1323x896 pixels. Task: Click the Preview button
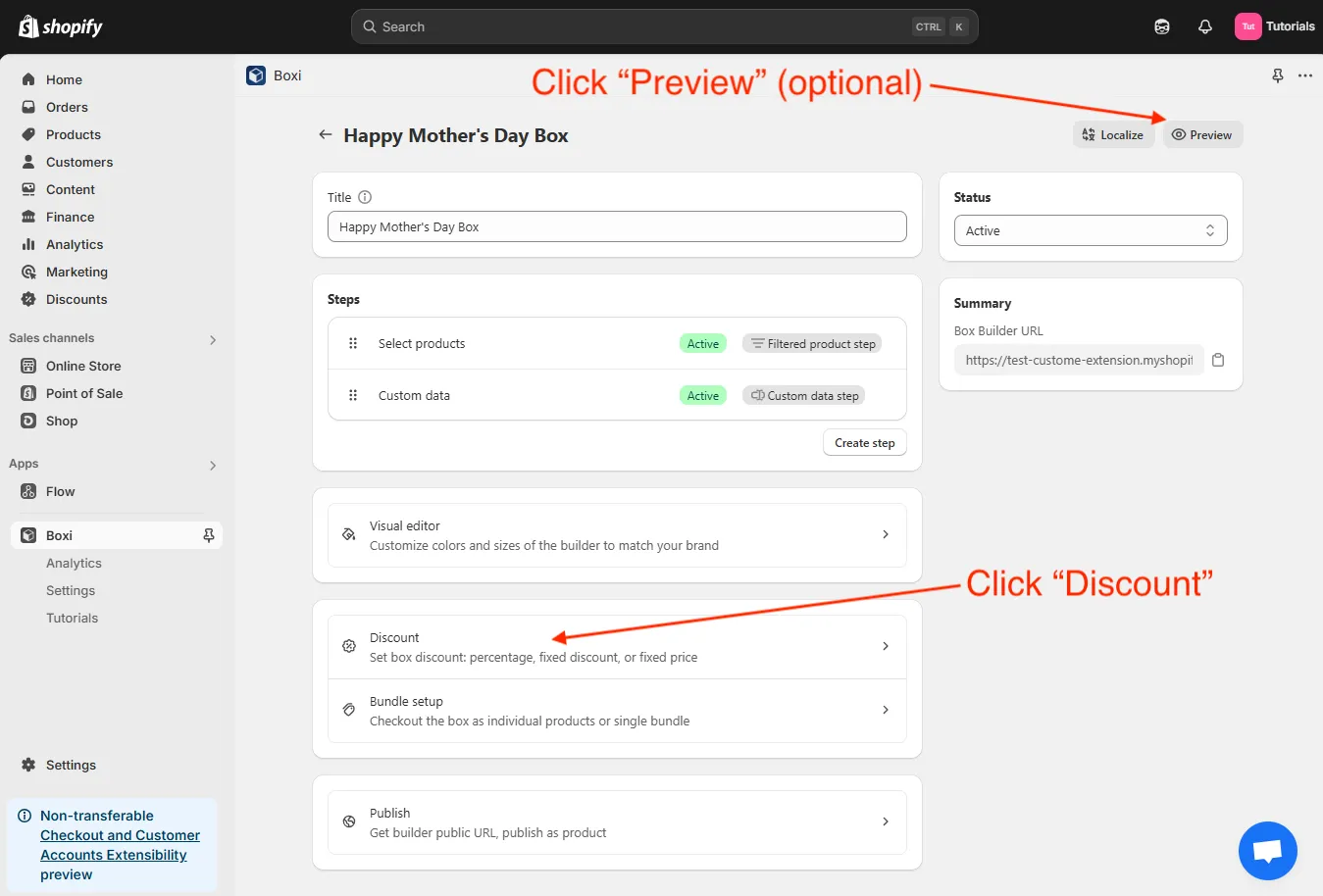(1202, 135)
